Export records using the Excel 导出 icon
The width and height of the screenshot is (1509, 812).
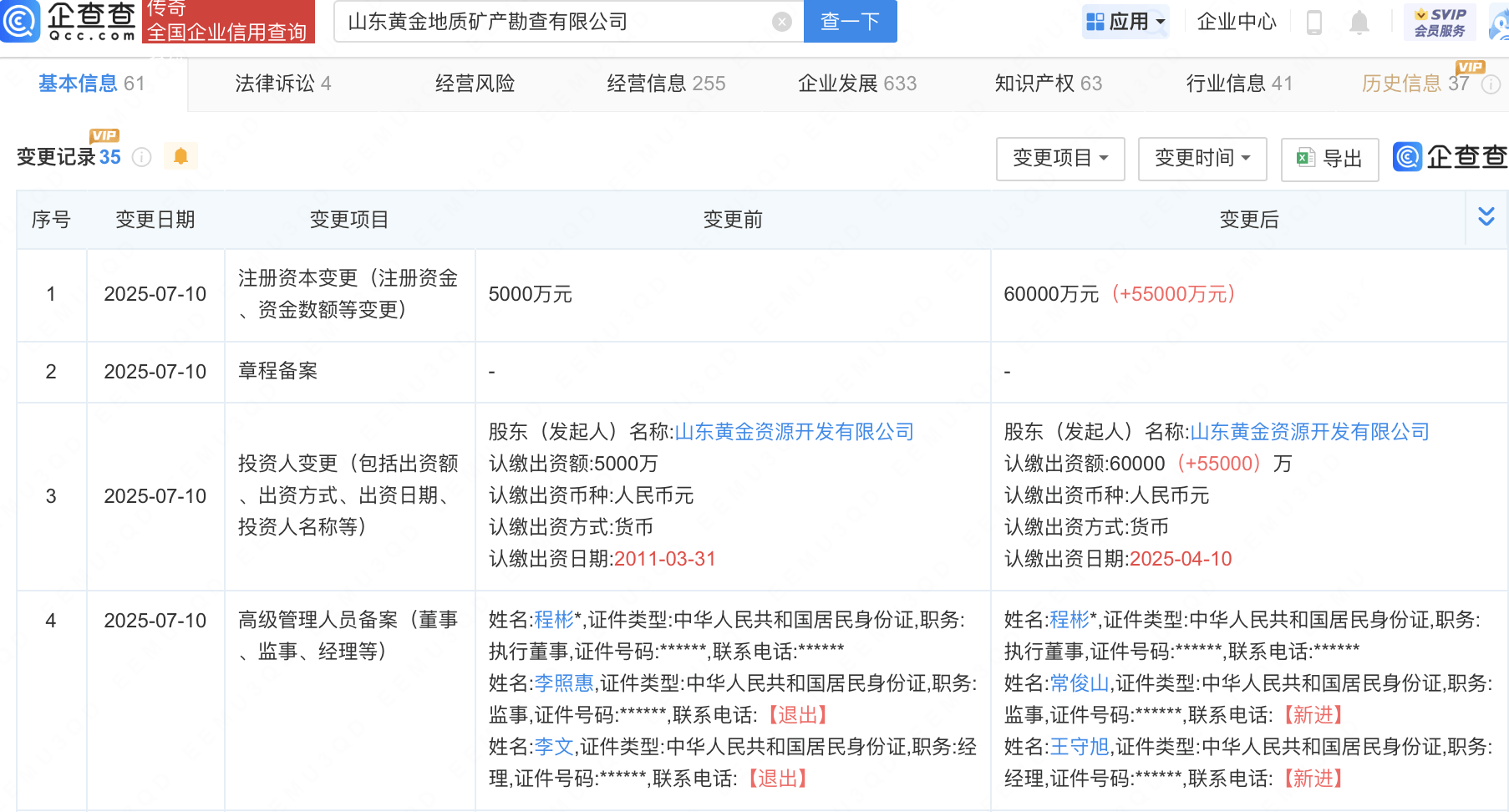(x=1329, y=158)
